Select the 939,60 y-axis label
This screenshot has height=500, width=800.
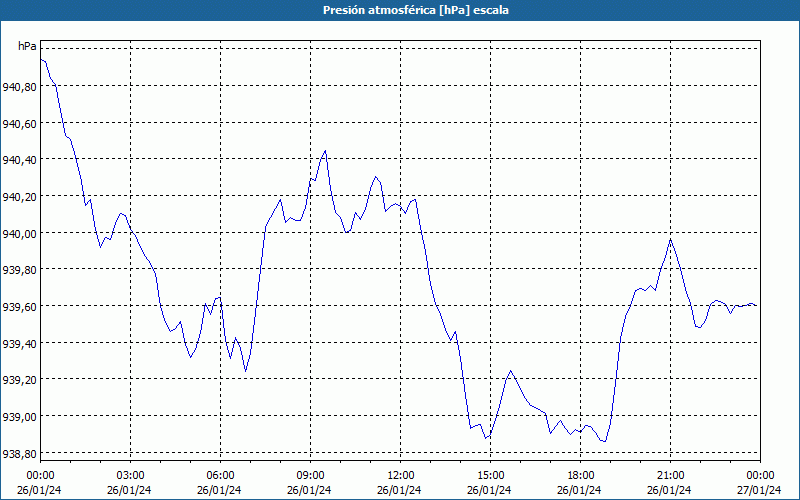click(19, 307)
